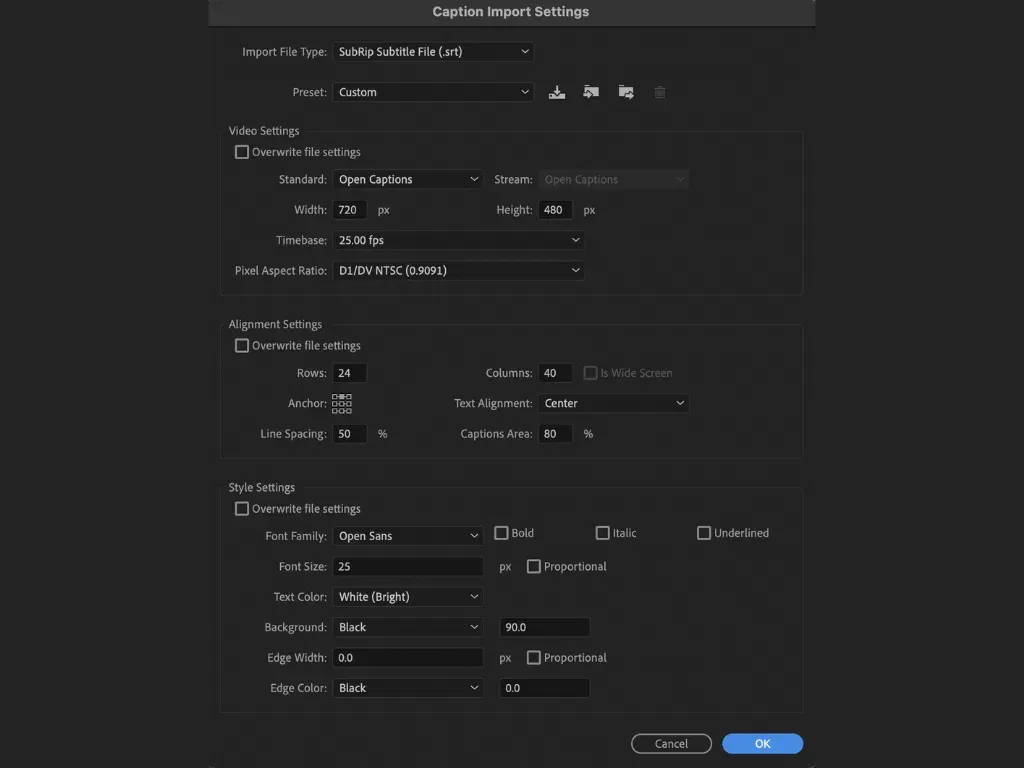The height and width of the screenshot is (768, 1024).
Task: Open the Text Alignment dropdown showing Center
Action: pyautogui.click(x=613, y=404)
